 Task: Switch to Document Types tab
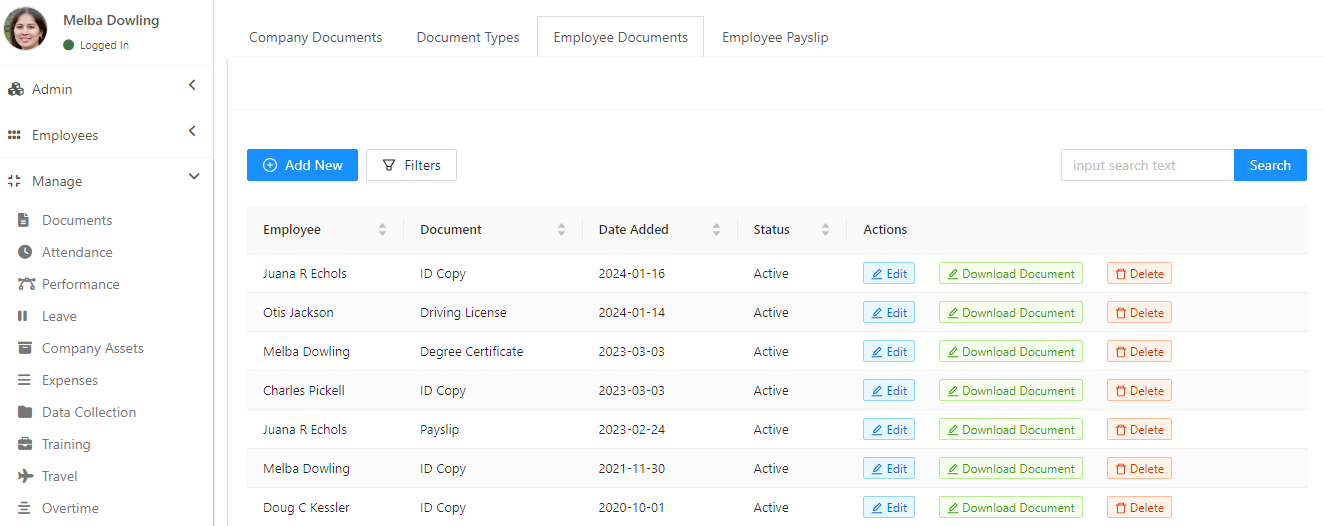click(x=468, y=37)
